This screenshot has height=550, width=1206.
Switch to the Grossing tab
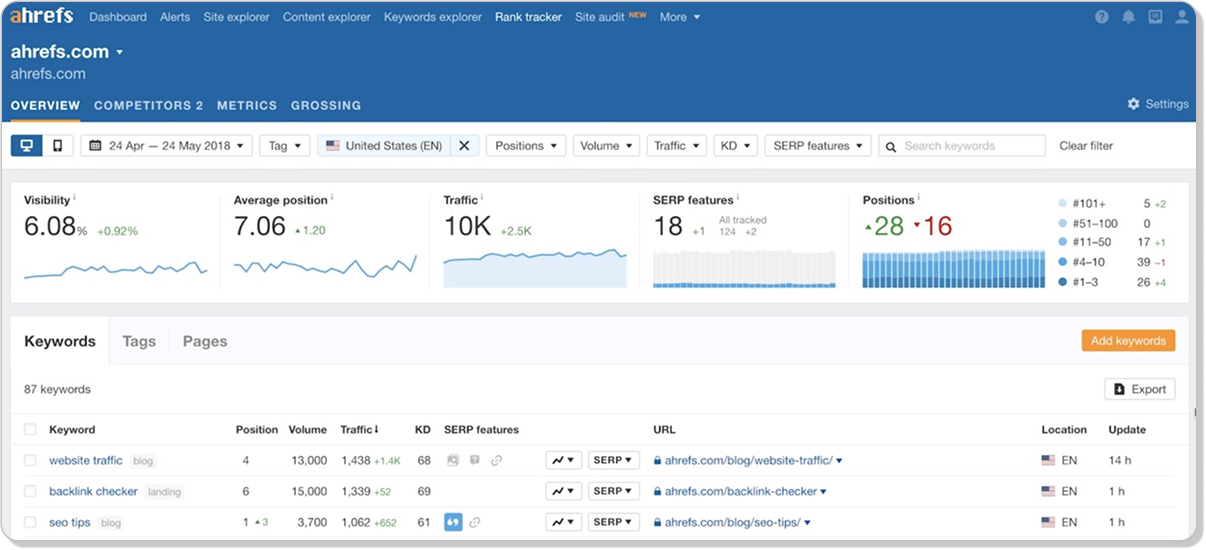(x=326, y=105)
